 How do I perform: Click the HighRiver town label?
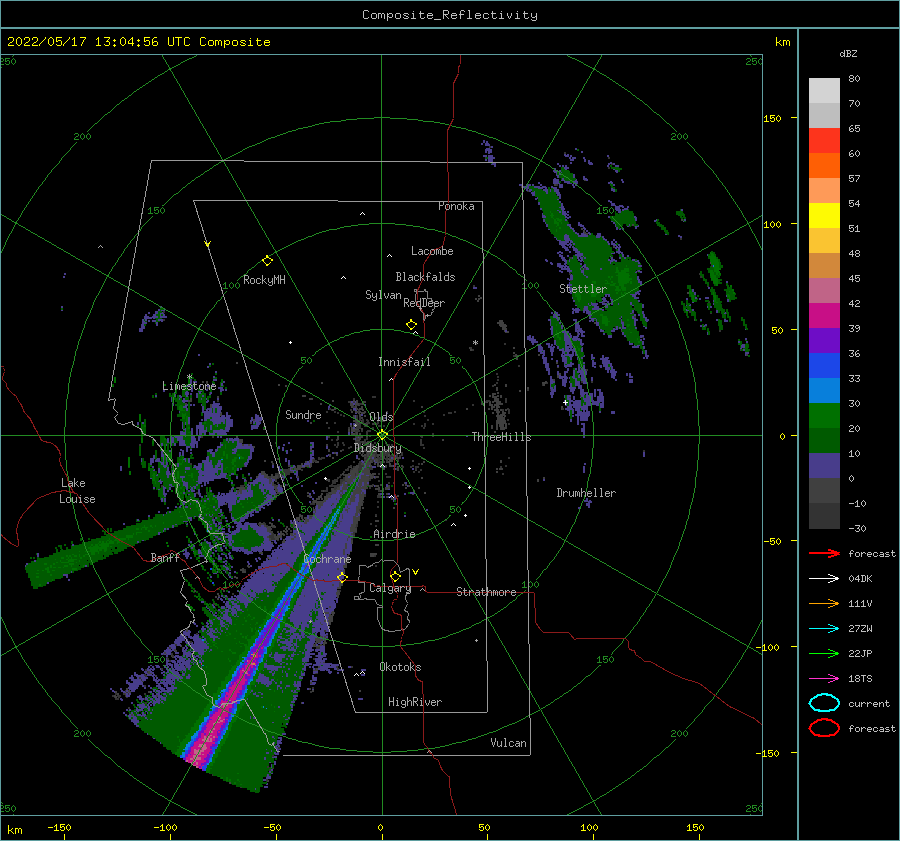415,702
